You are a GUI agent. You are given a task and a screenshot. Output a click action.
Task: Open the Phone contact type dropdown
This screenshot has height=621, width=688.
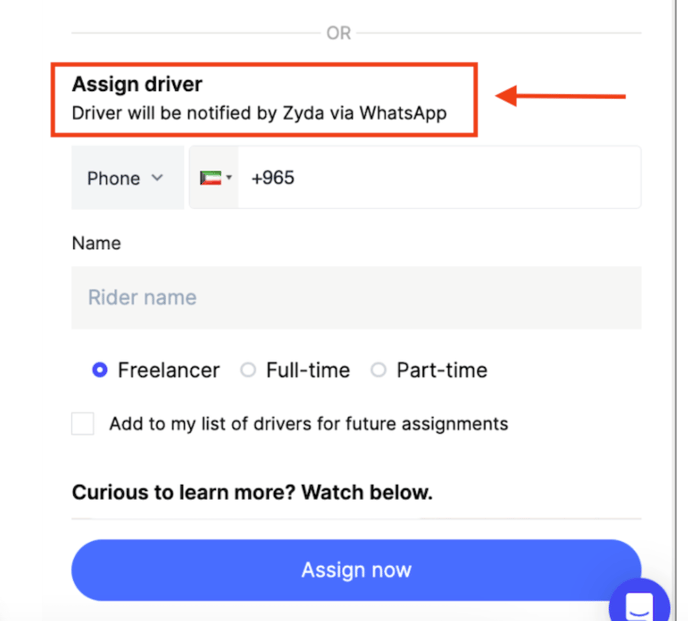[128, 178]
